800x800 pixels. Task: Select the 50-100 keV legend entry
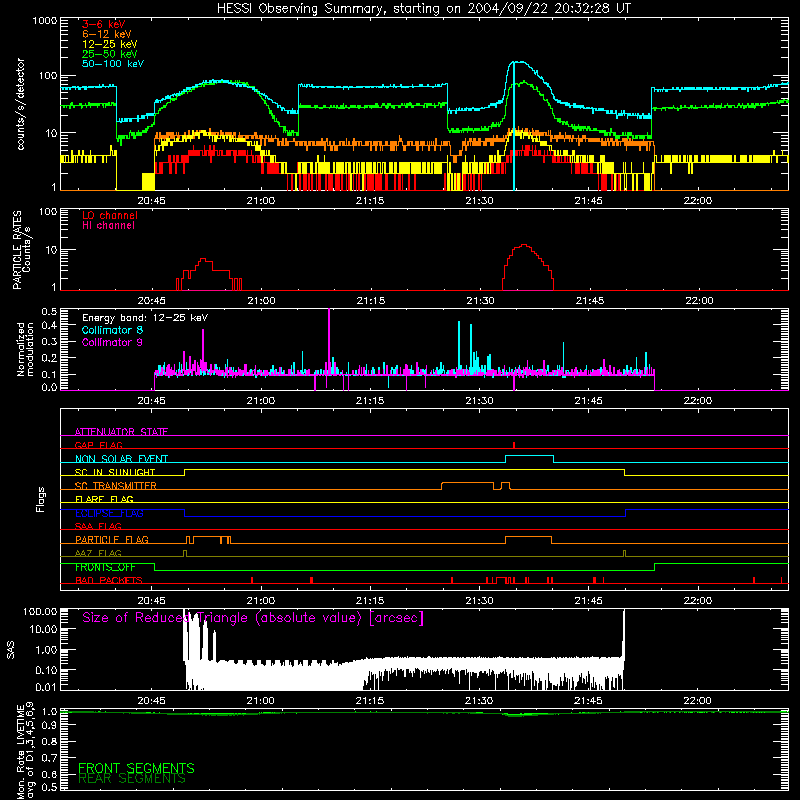[x=113, y=63]
